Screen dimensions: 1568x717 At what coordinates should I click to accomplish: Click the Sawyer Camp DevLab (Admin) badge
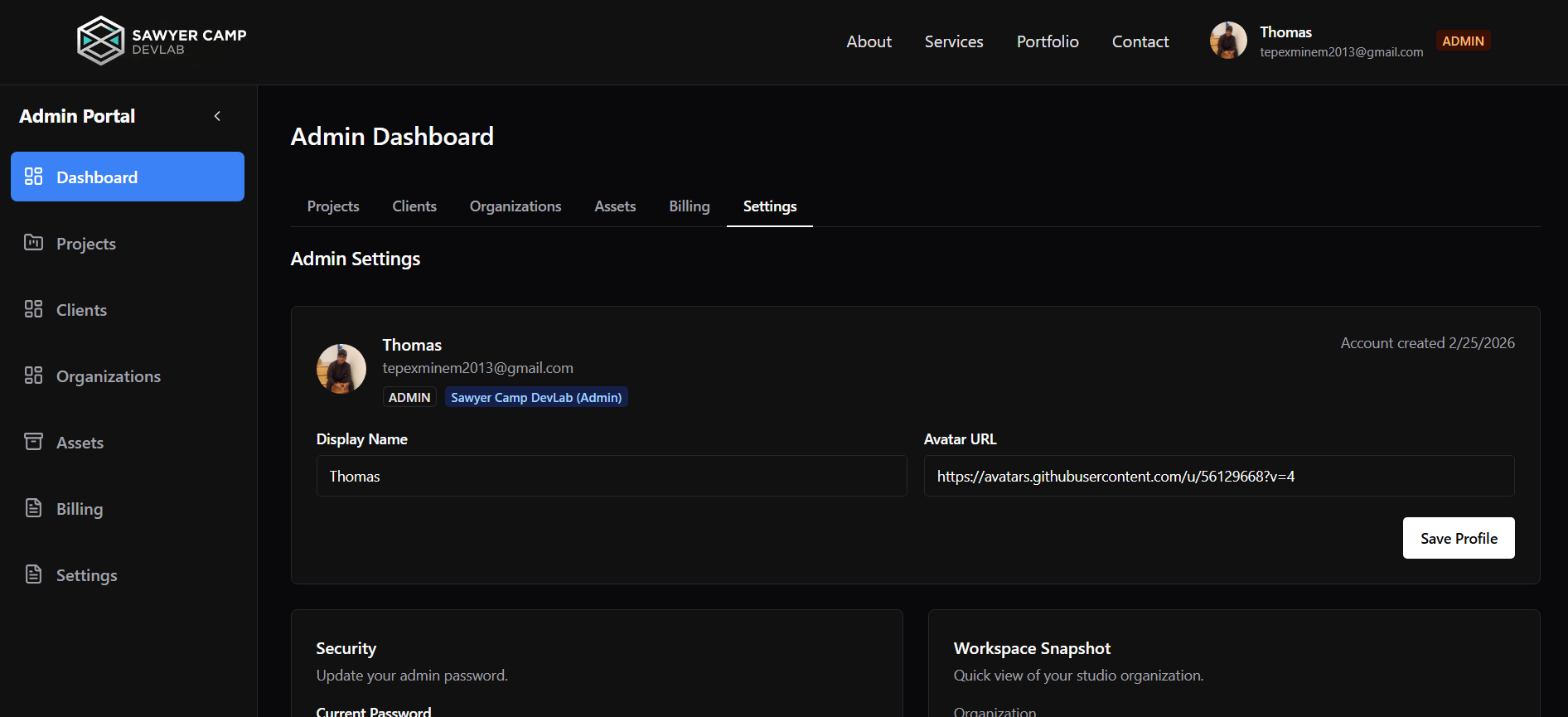tap(536, 398)
